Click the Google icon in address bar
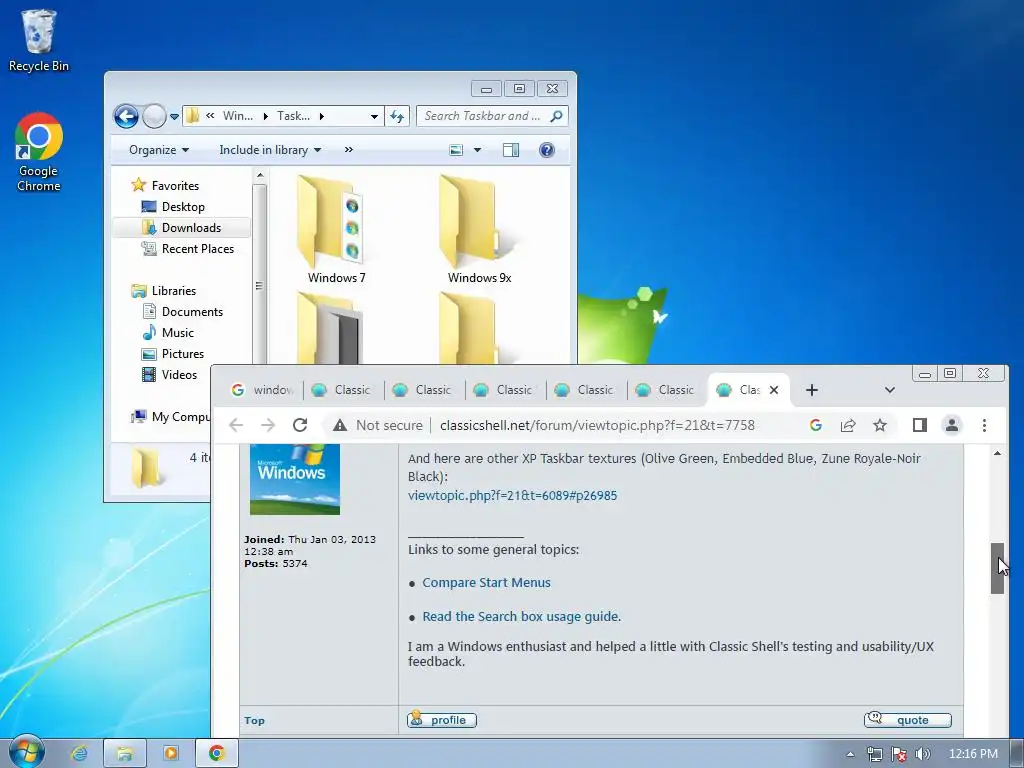This screenshot has width=1024, height=768. [x=816, y=425]
